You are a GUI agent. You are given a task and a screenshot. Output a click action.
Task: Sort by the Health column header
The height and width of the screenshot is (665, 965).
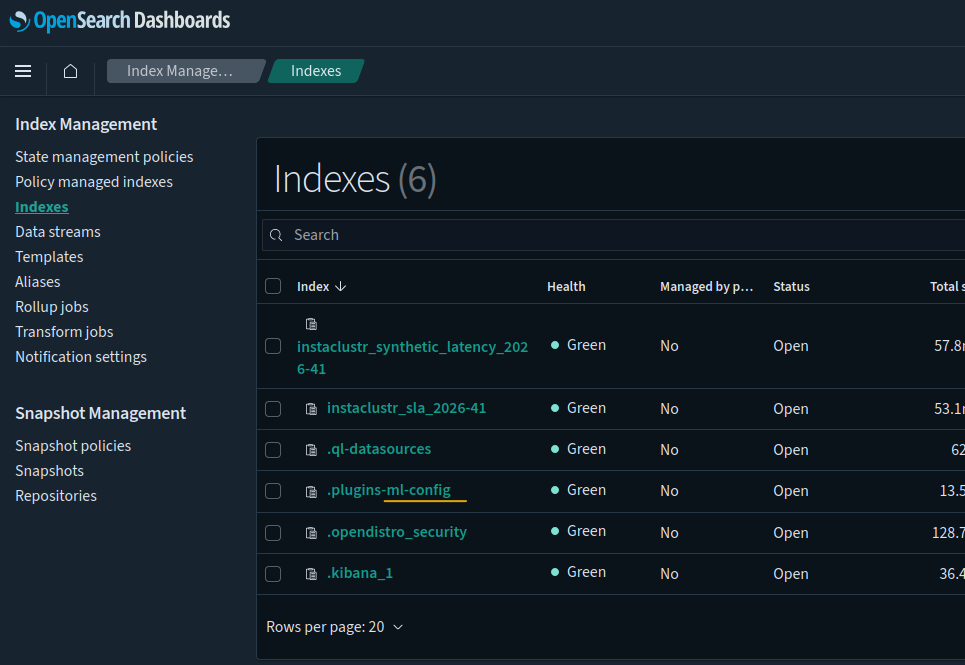[566, 287]
